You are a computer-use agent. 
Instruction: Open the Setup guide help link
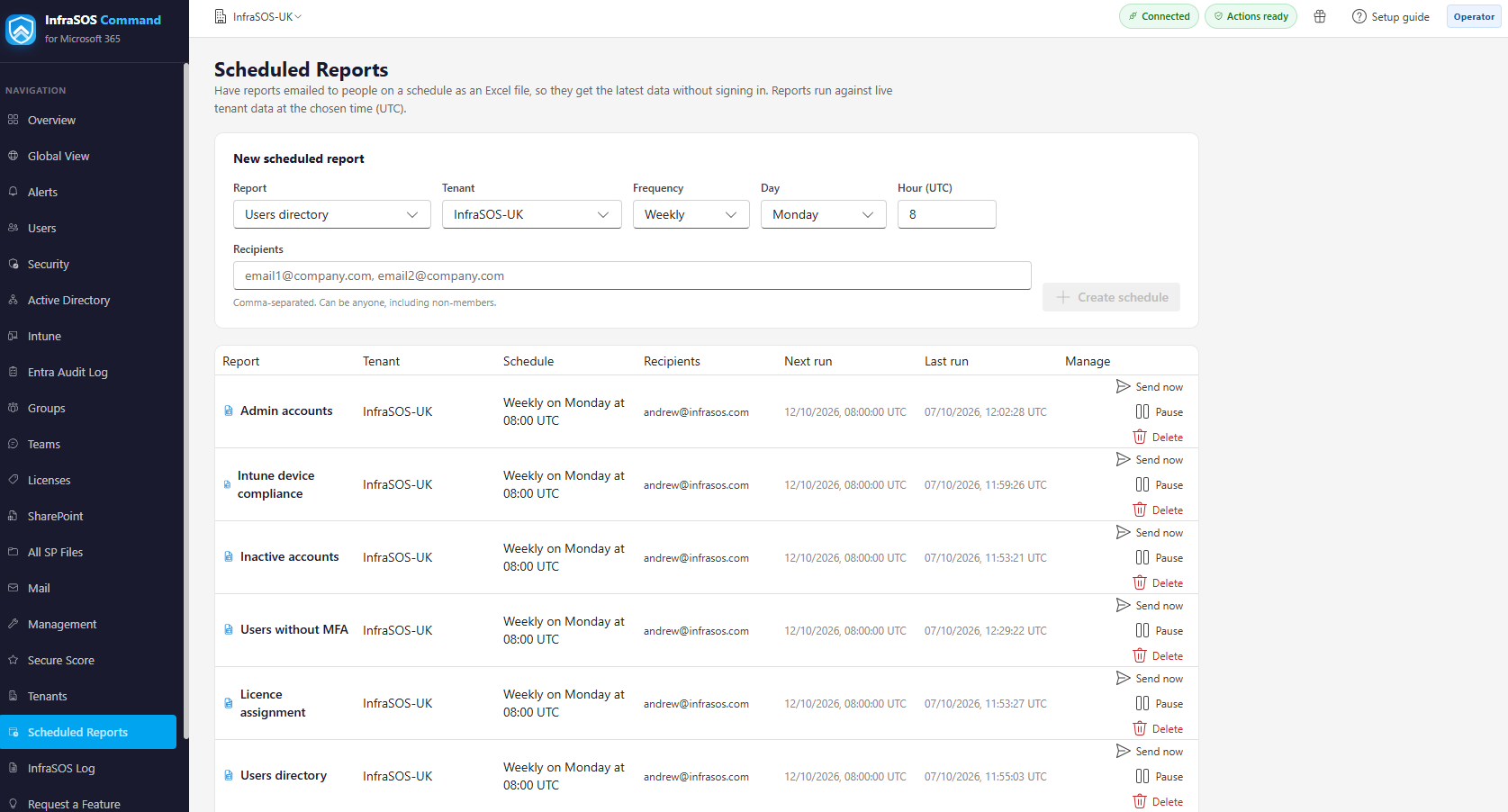click(1391, 16)
